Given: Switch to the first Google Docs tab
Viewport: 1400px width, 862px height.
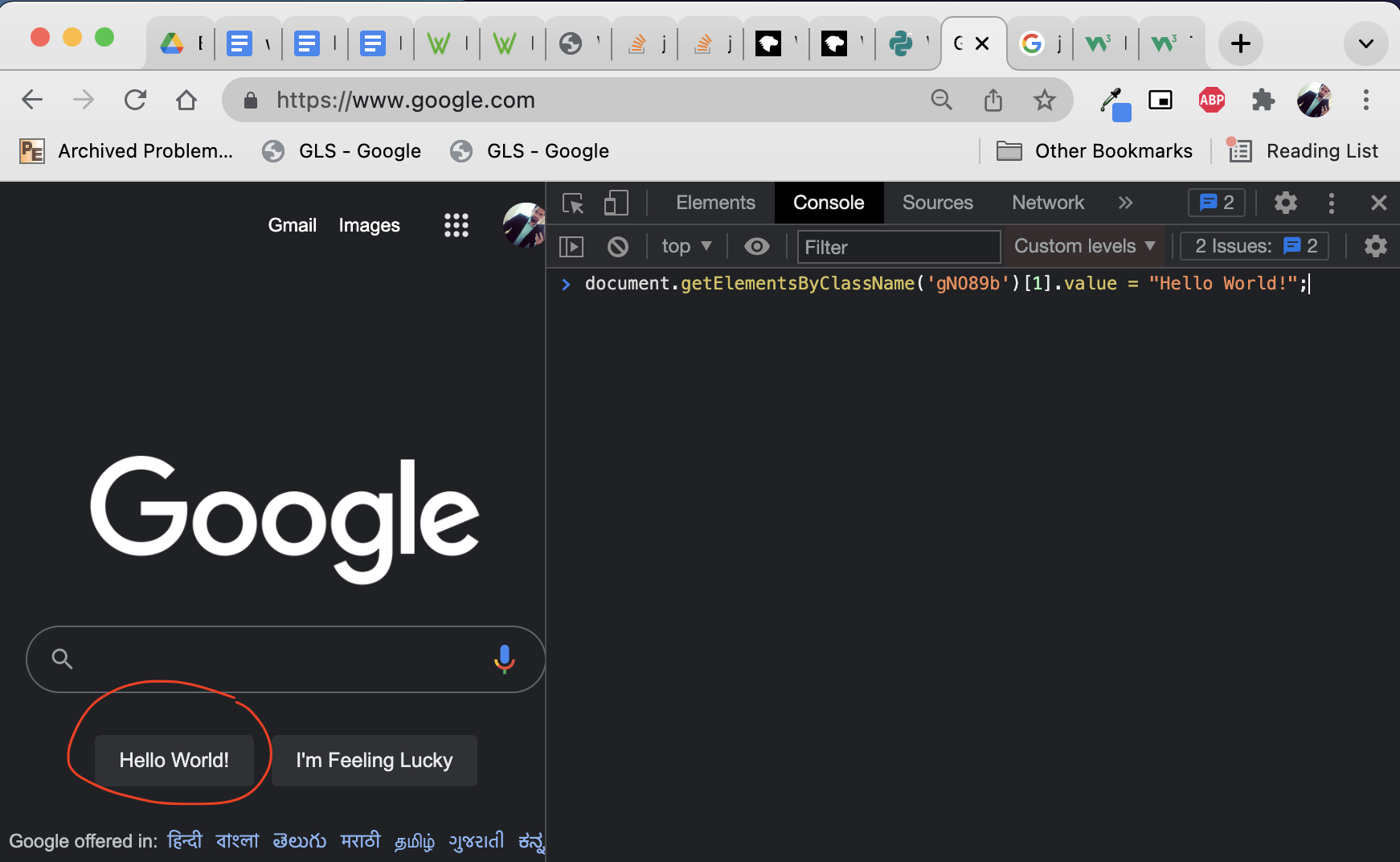Looking at the screenshot, I should [248, 43].
